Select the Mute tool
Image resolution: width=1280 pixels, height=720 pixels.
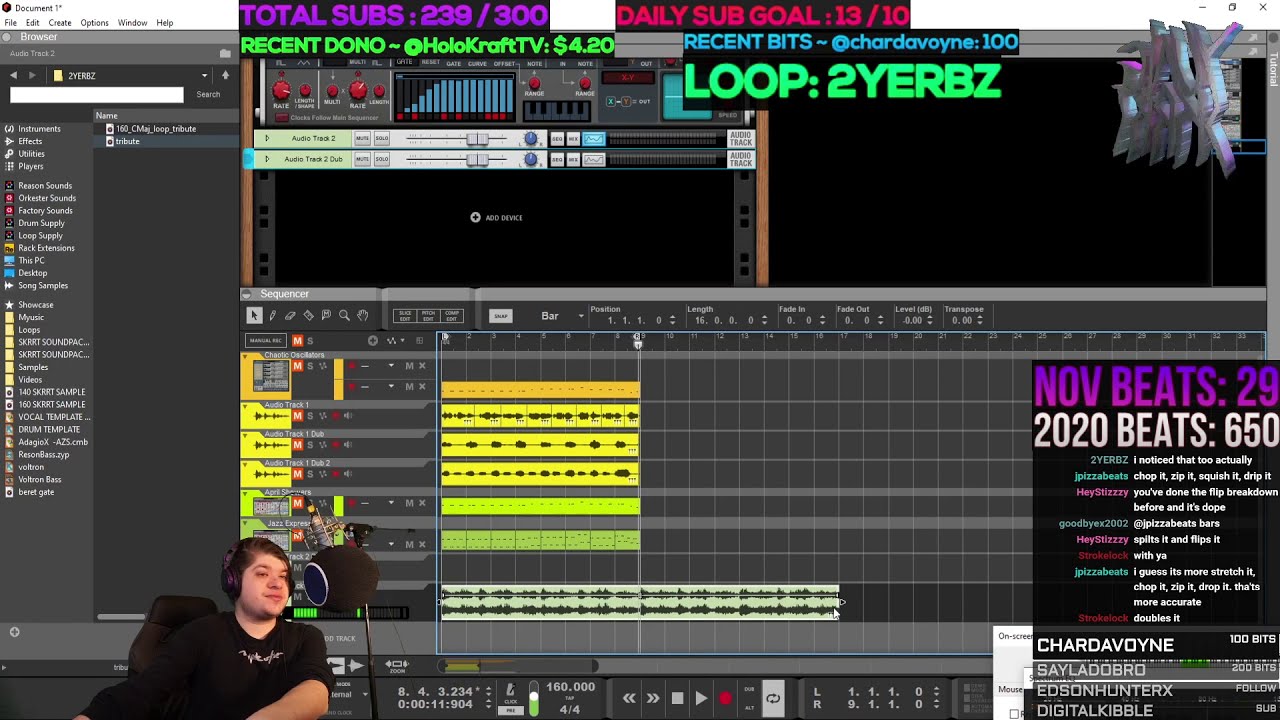click(x=326, y=315)
